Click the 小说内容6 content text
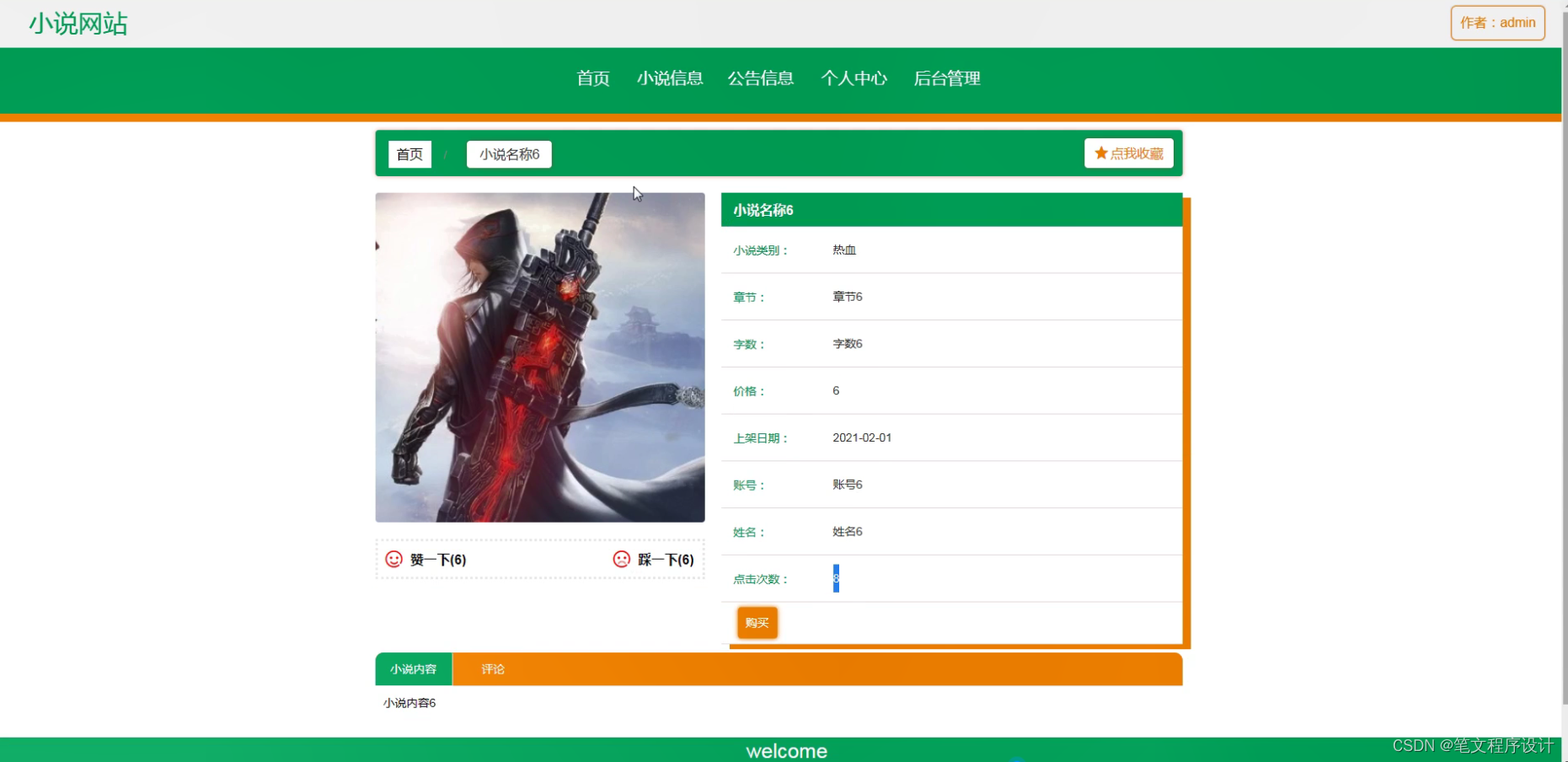The width and height of the screenshot is (1568, 762). [x=409, y=703]
